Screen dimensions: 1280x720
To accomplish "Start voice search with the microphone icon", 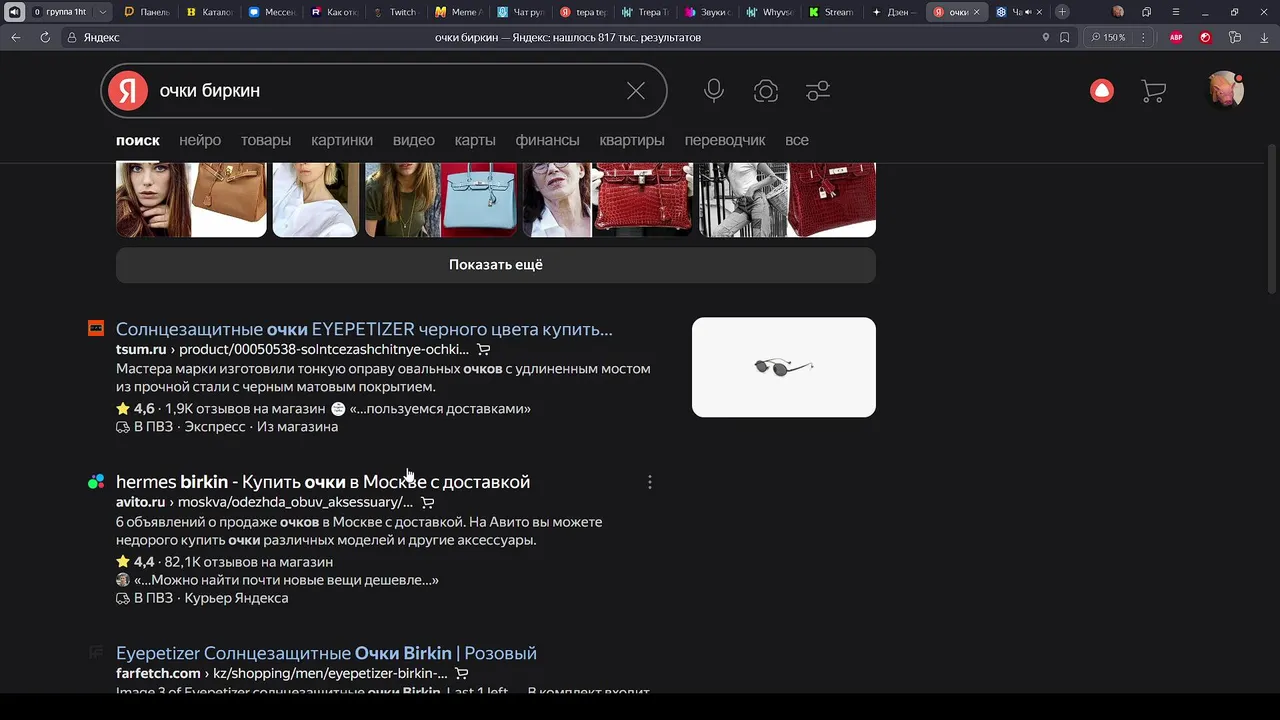I will pyautogui.click(x=714, y=91).
